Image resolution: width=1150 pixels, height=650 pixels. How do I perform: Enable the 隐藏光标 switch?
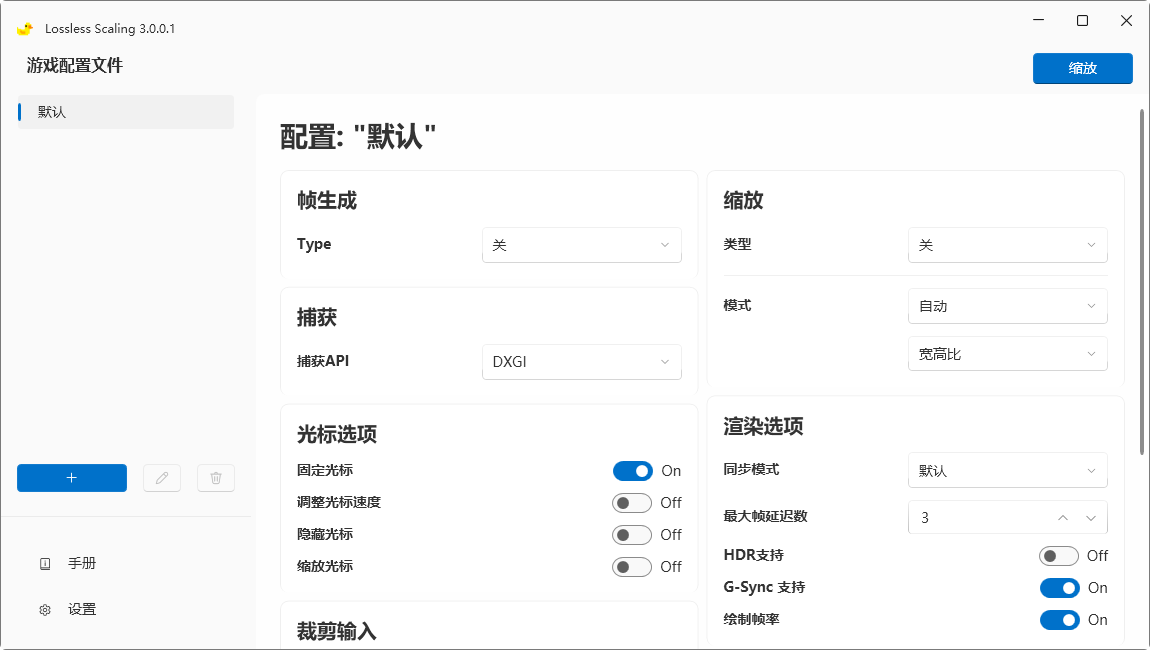pos(631,534)
